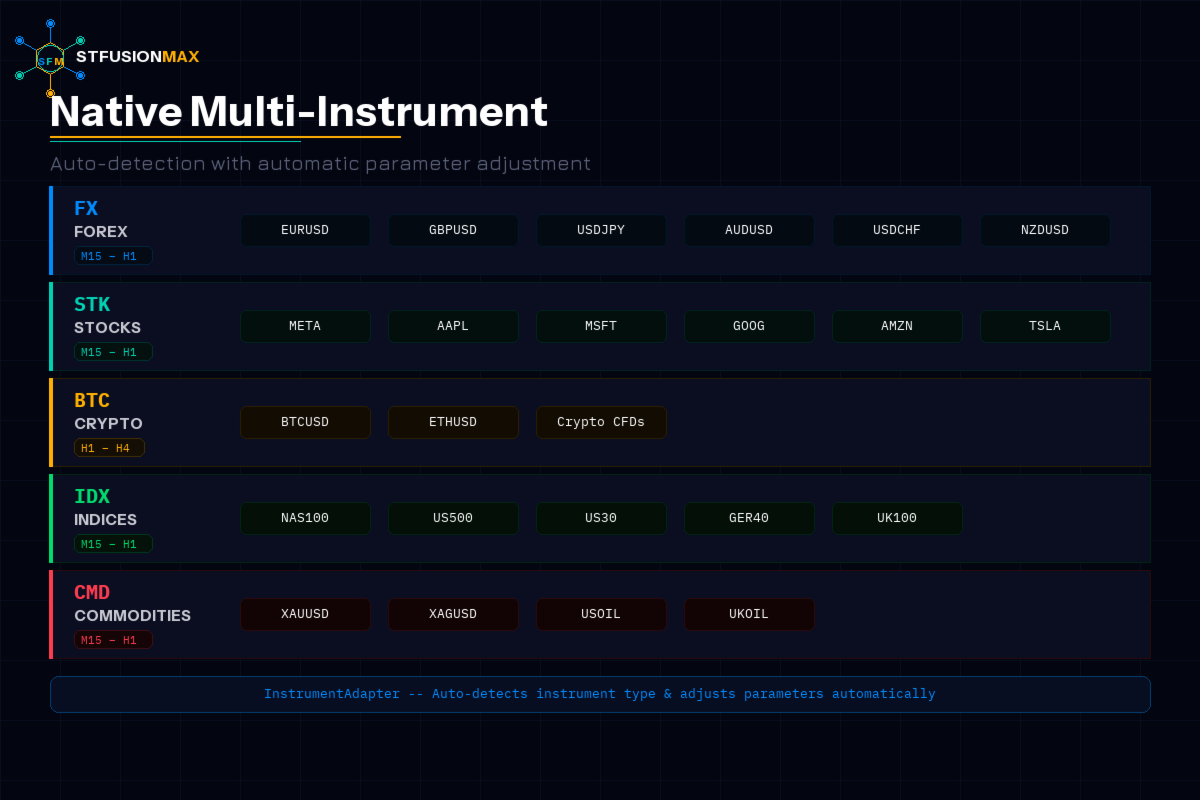Select the AMZN chip

tap(897, 326)
